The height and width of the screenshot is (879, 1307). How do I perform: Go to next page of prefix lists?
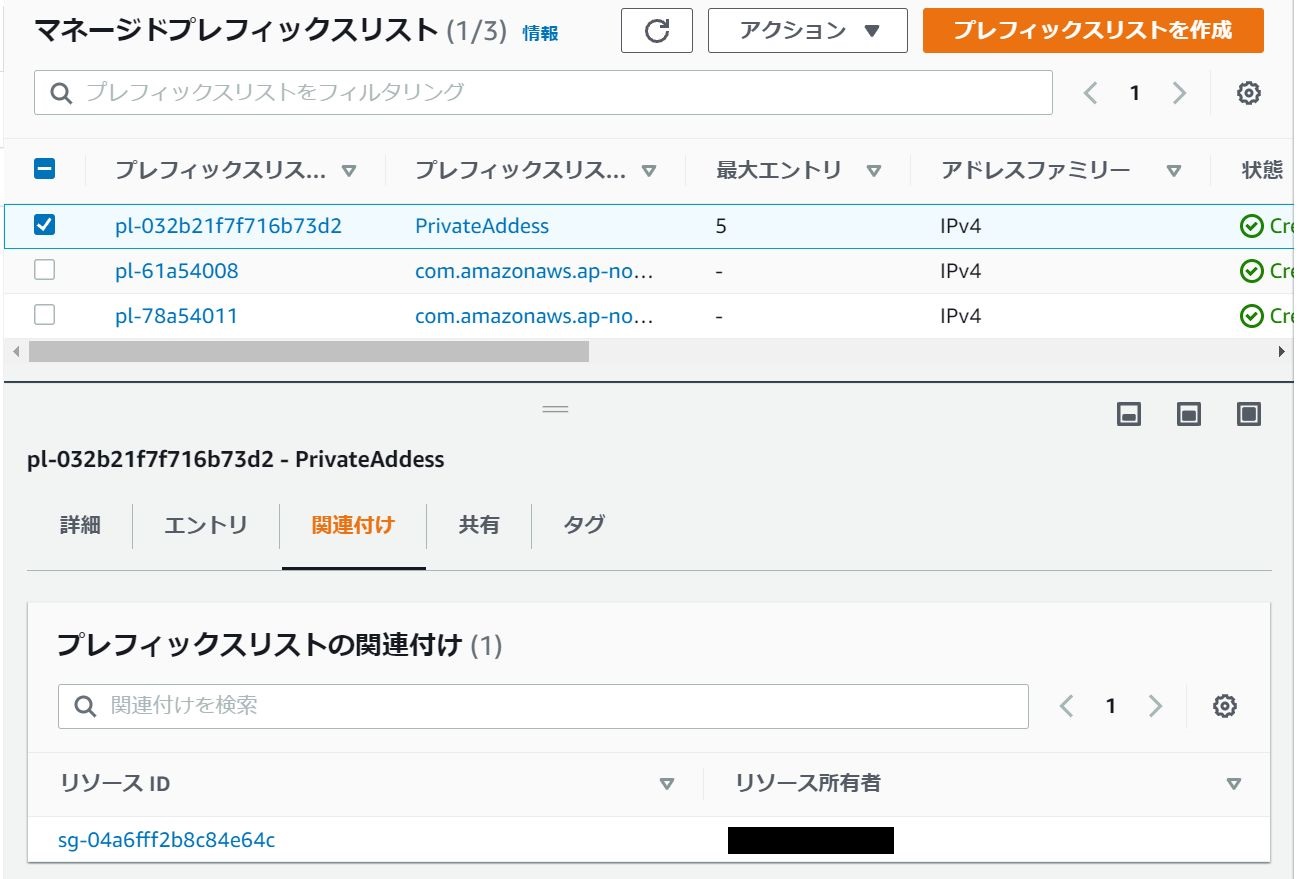pos(1179,93)
